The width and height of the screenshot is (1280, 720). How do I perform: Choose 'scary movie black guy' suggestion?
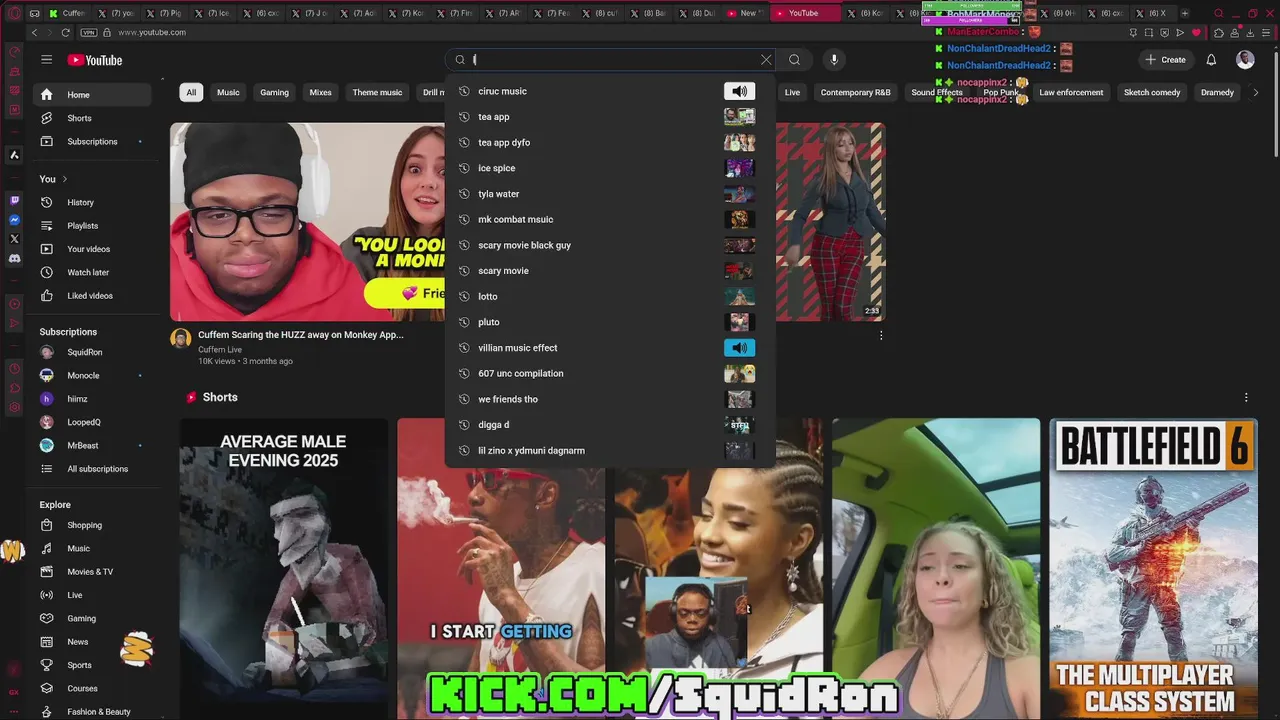pos(610,245)
